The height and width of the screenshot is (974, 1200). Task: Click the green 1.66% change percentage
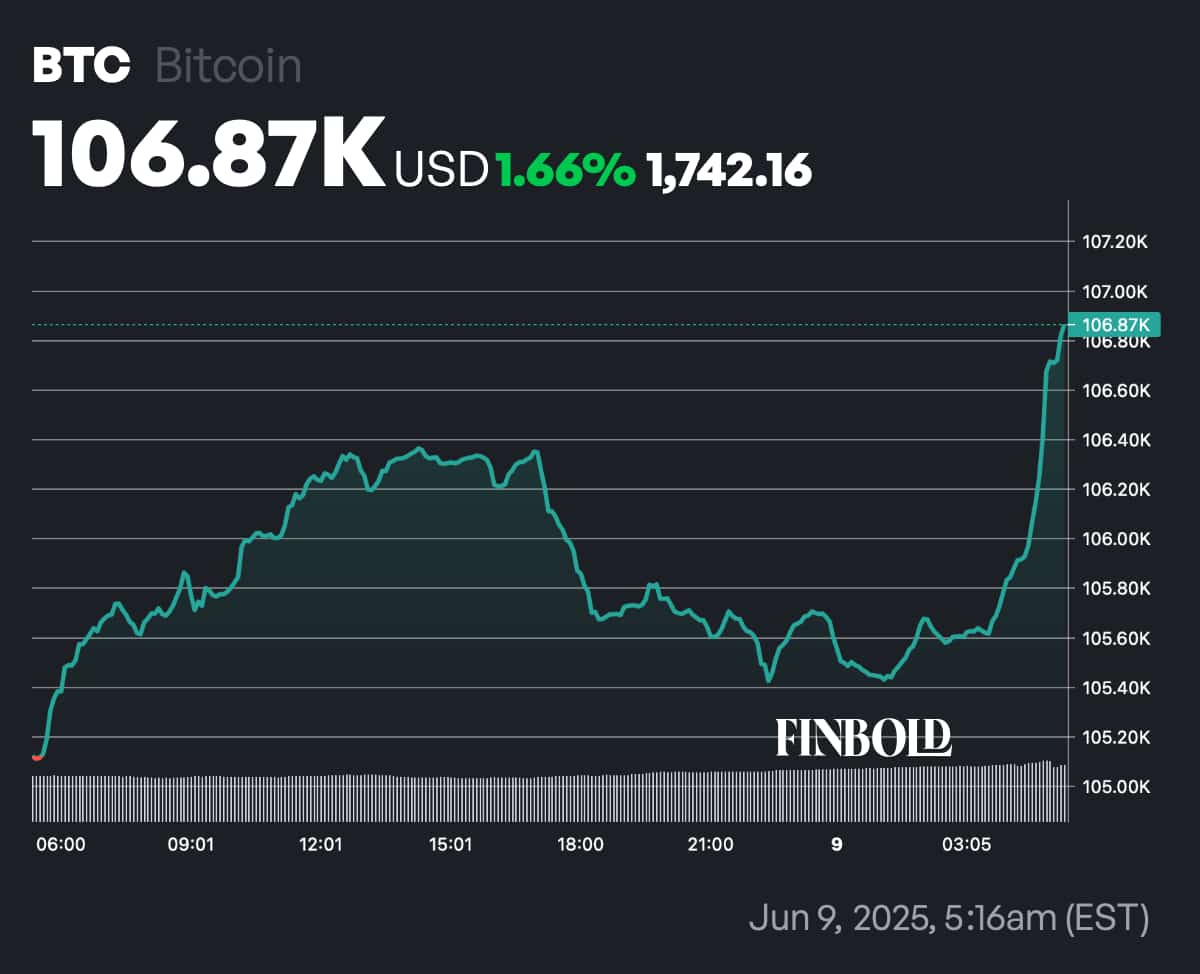pos(566,170)
